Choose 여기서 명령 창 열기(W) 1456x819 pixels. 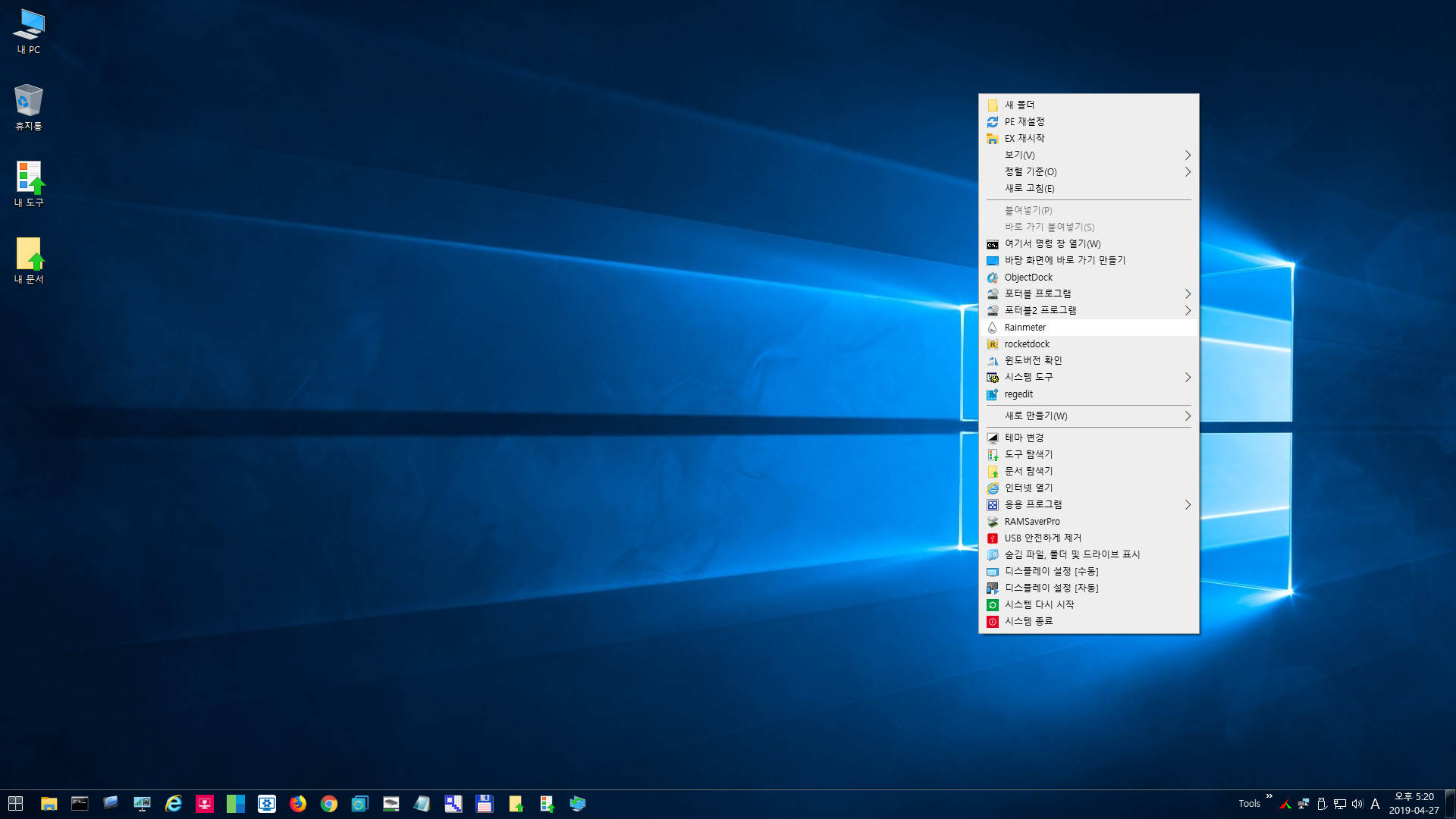(1089, 243)
